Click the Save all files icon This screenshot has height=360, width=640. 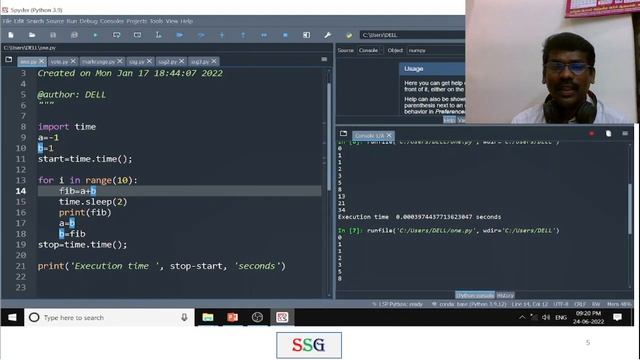point(74,35)
